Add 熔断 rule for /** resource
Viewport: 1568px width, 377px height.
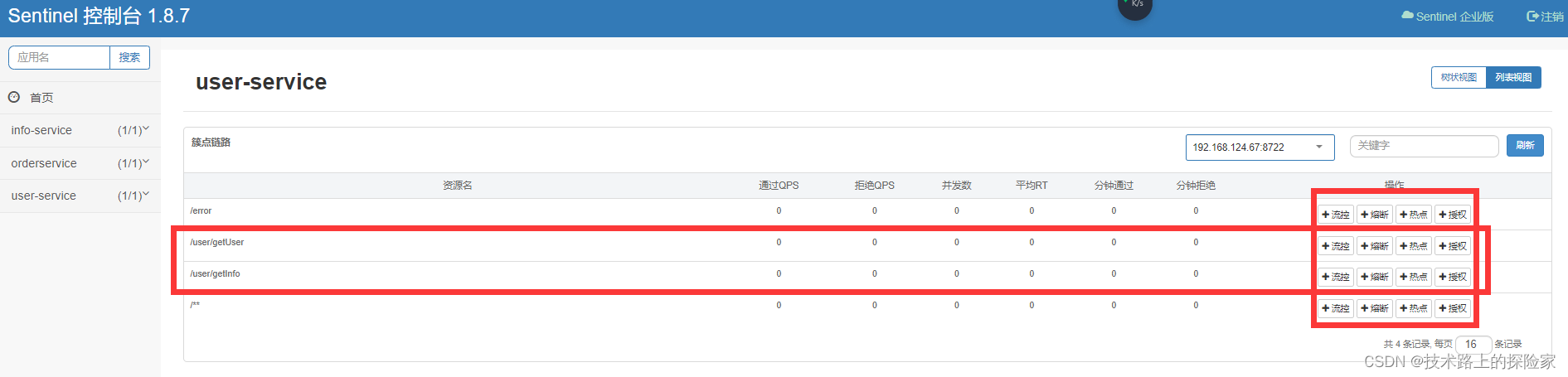pos(1375,308)
